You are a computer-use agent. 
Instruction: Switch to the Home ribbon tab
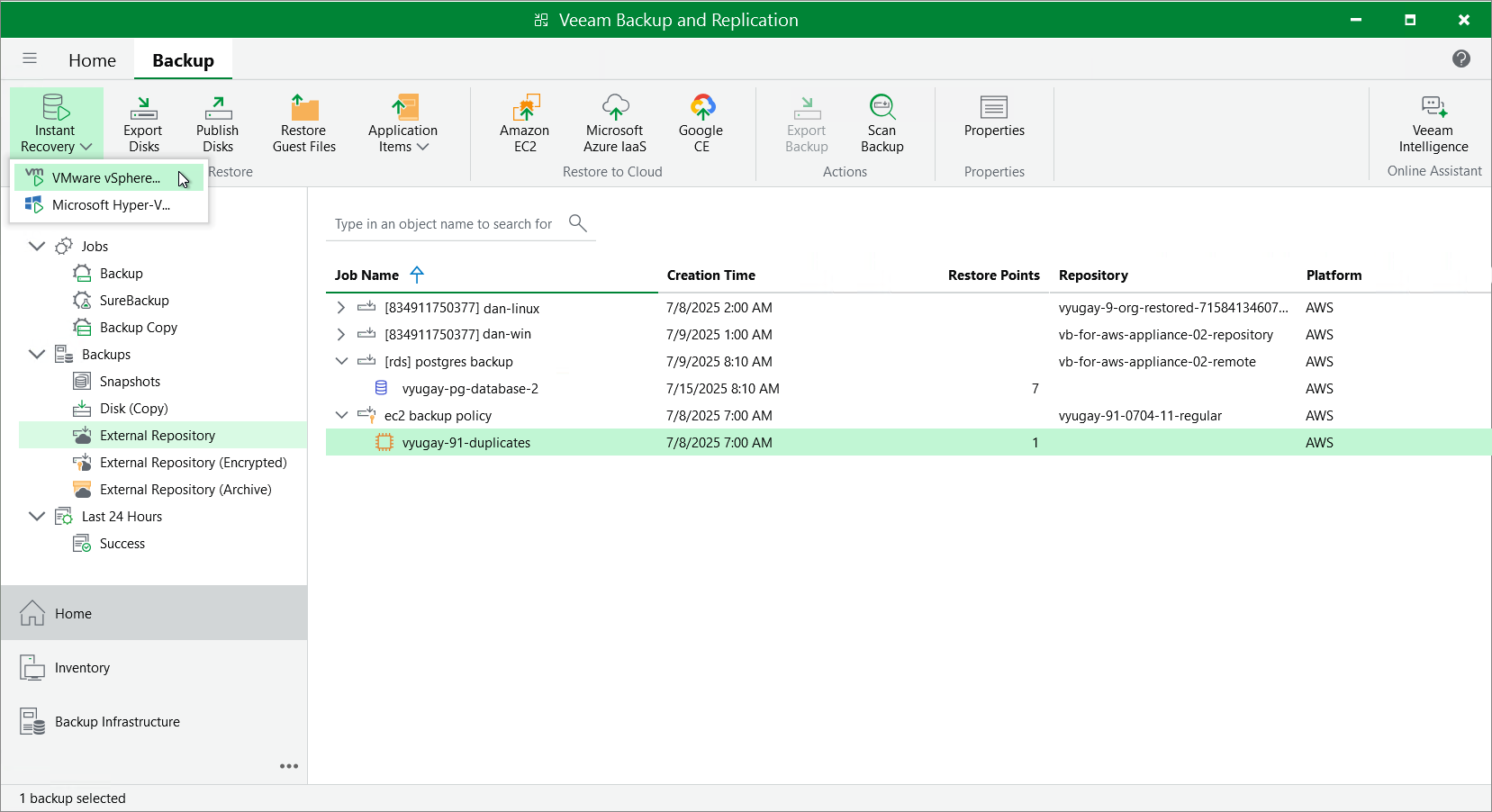click(92, 60)
